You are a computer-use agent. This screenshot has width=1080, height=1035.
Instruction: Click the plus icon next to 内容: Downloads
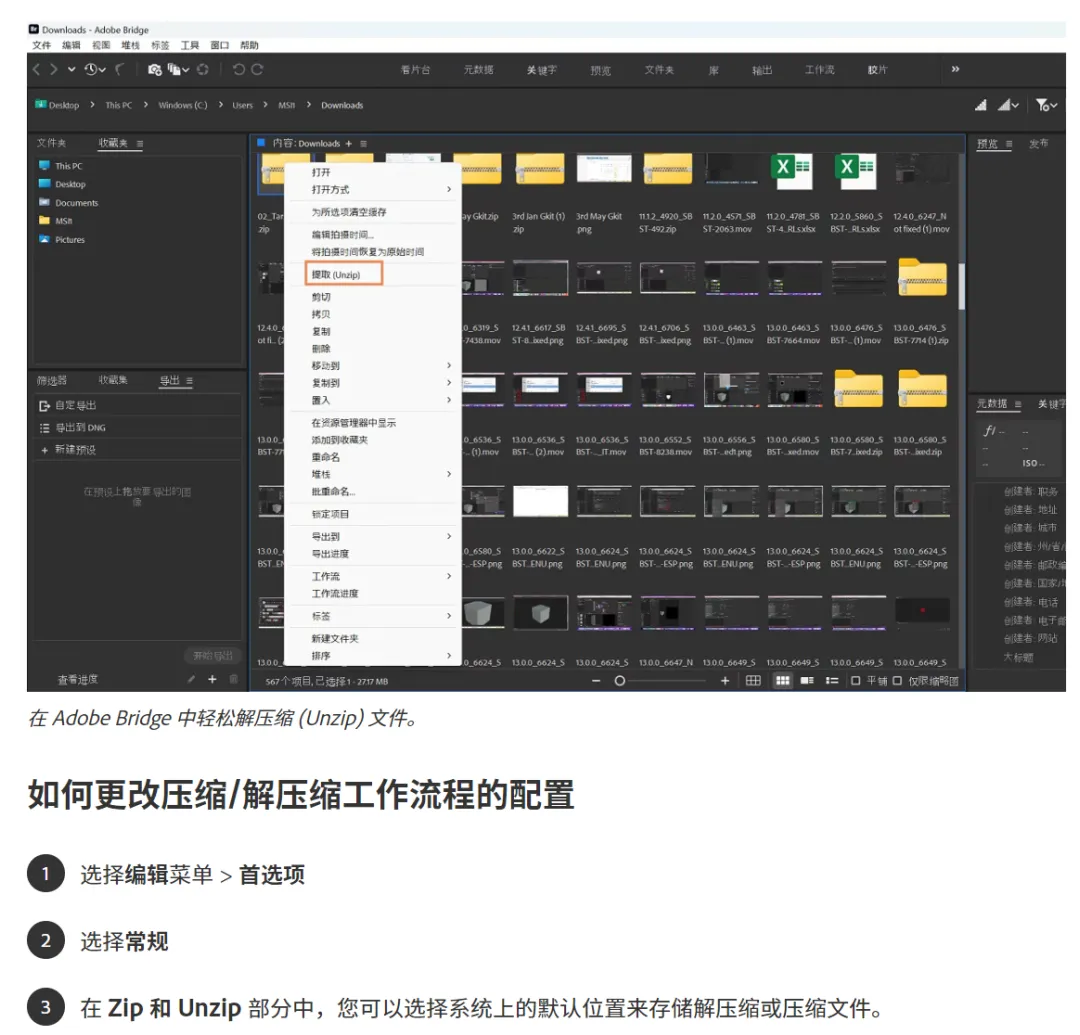(349, 143)
